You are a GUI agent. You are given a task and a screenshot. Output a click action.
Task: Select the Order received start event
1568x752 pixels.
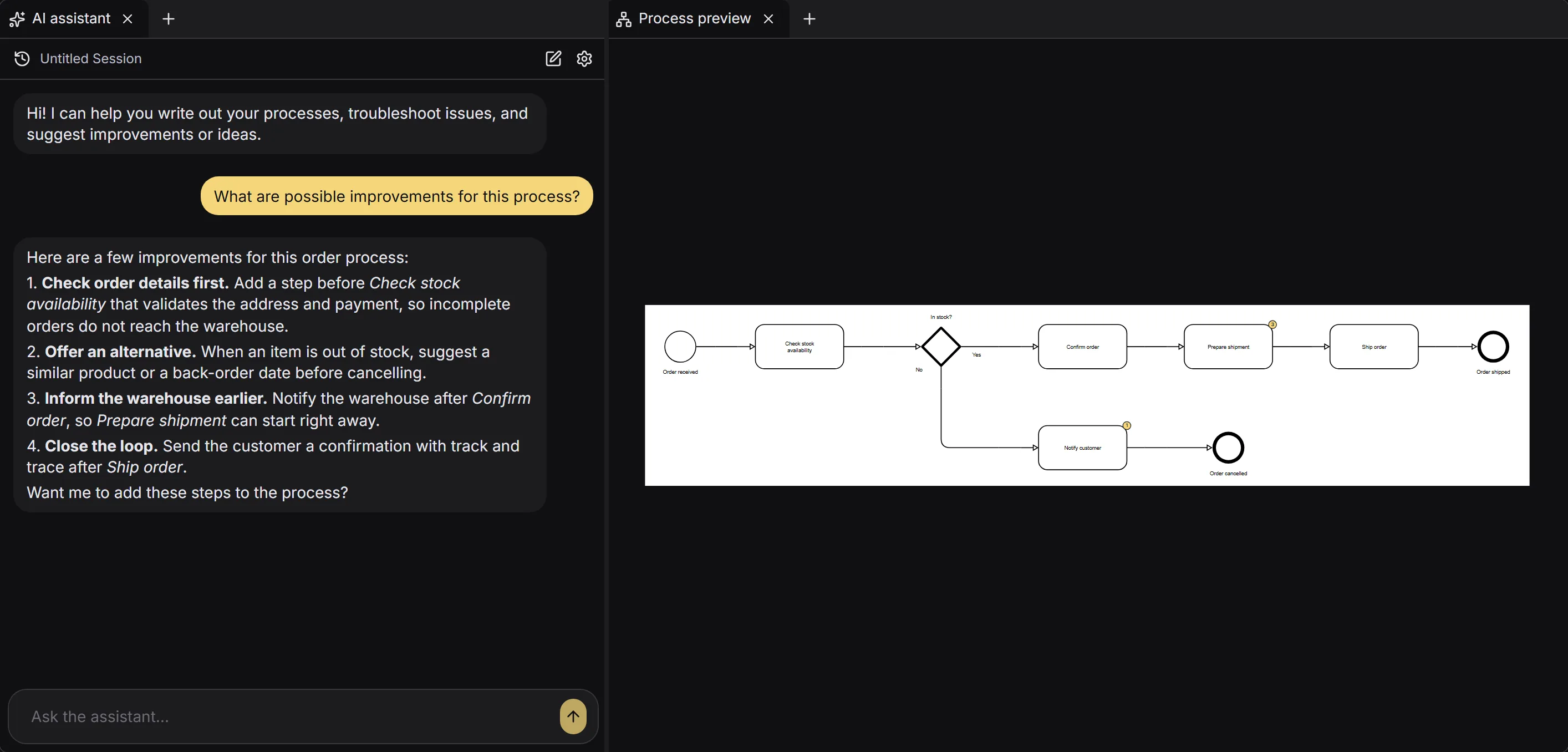[680, 347]
